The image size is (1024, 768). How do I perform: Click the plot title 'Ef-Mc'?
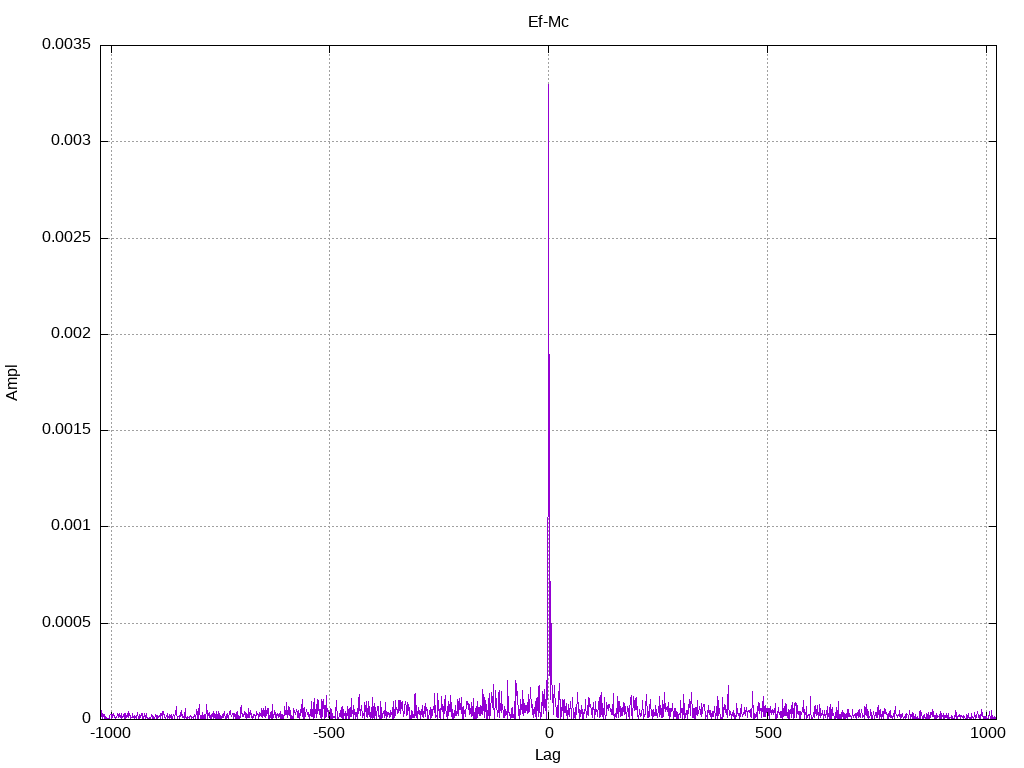click(548, 22)
